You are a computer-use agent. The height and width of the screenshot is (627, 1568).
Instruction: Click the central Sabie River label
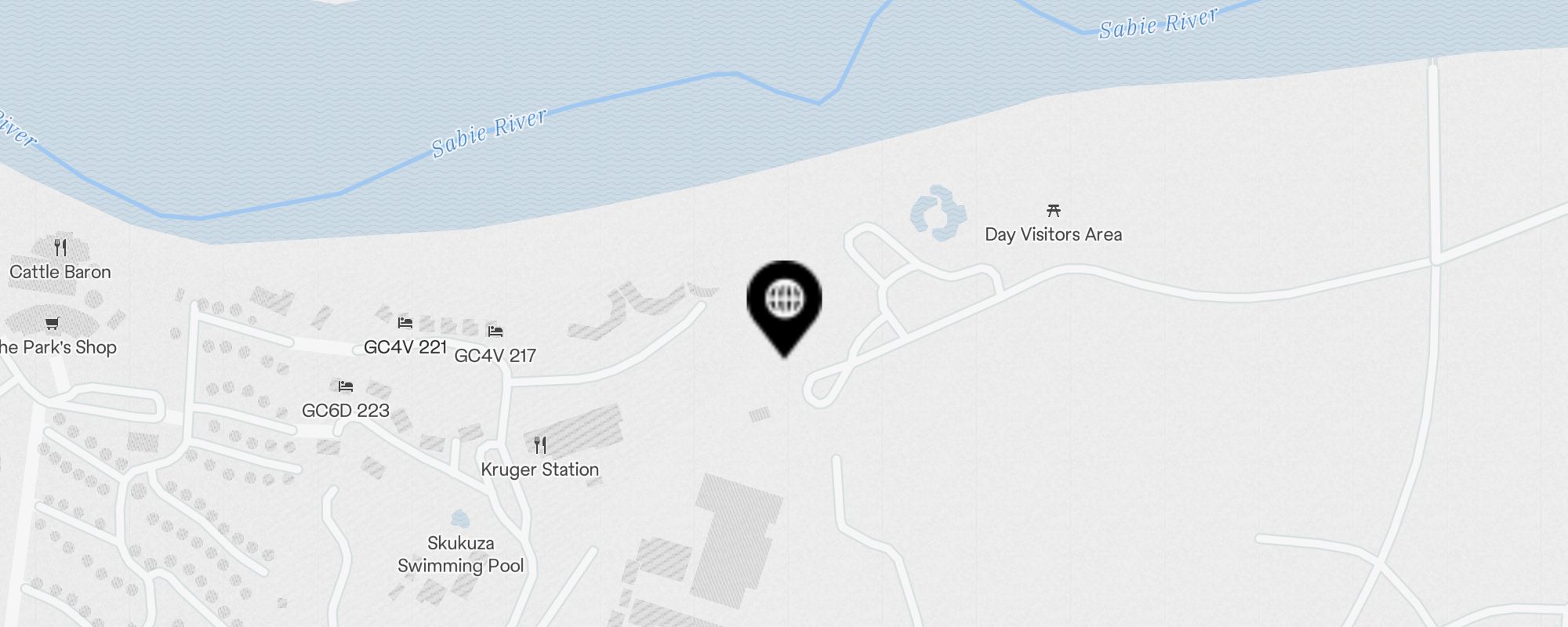(489, 133)
